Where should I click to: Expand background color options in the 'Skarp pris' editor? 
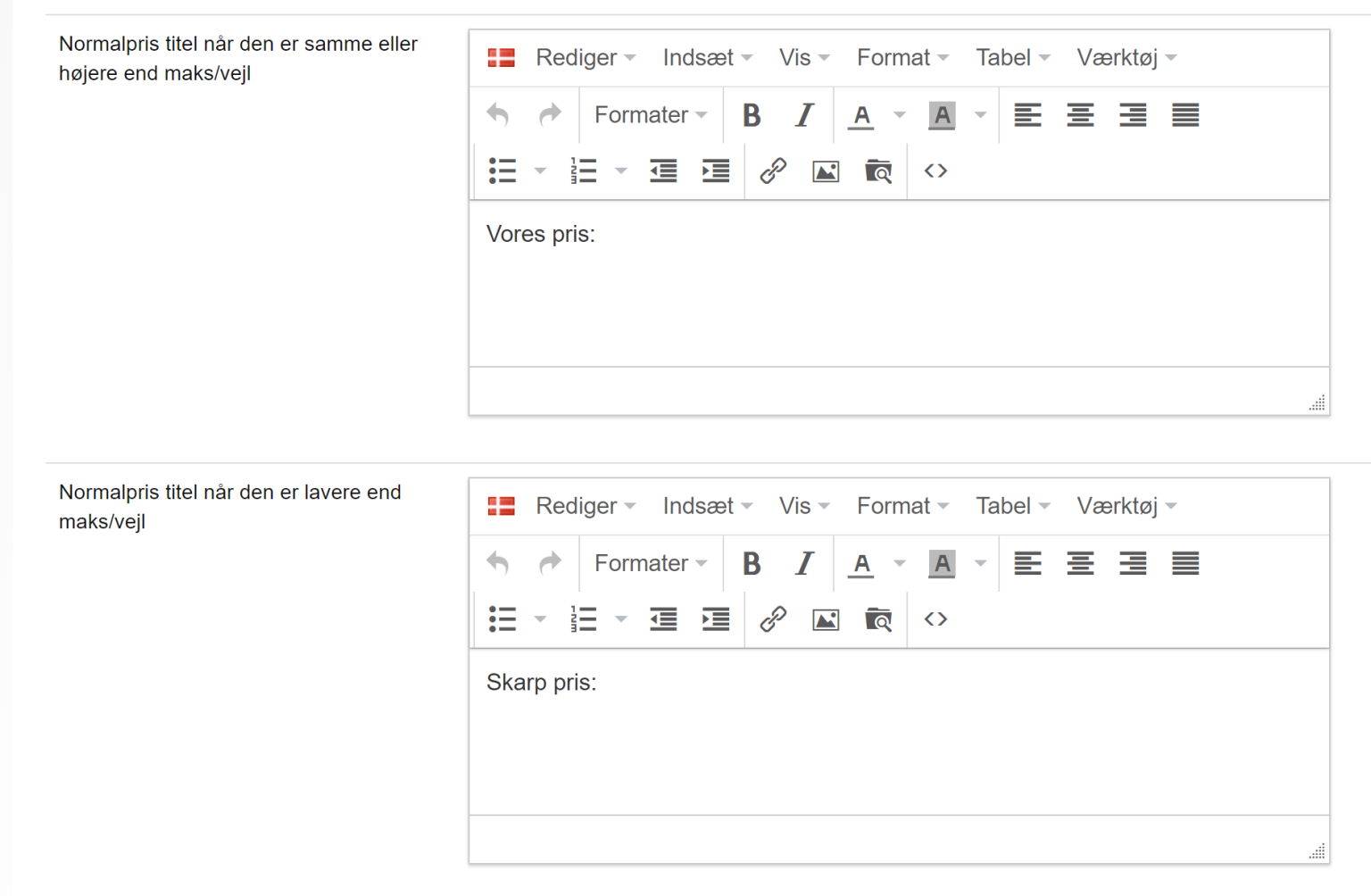tap(980, 563)
